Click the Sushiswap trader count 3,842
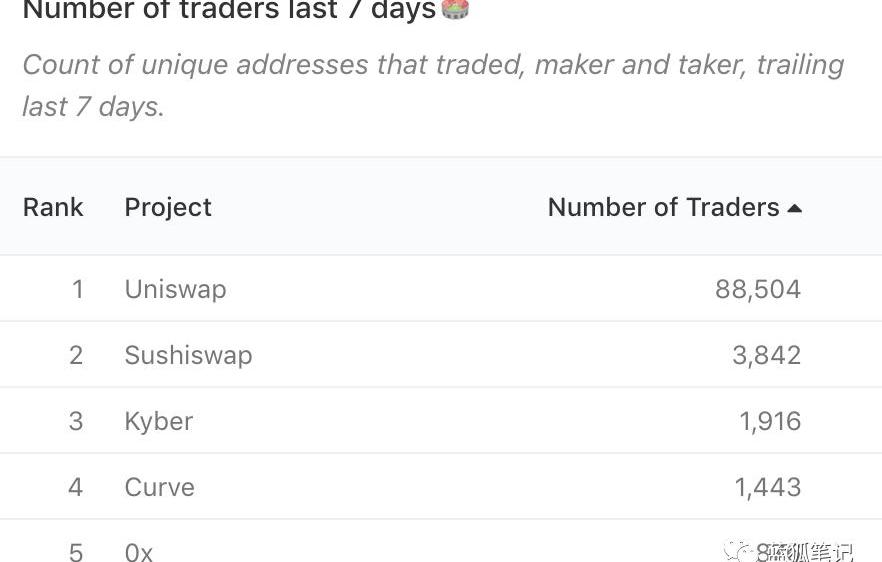The width and height of the screenshot is (882, 562). coord(766,355)
